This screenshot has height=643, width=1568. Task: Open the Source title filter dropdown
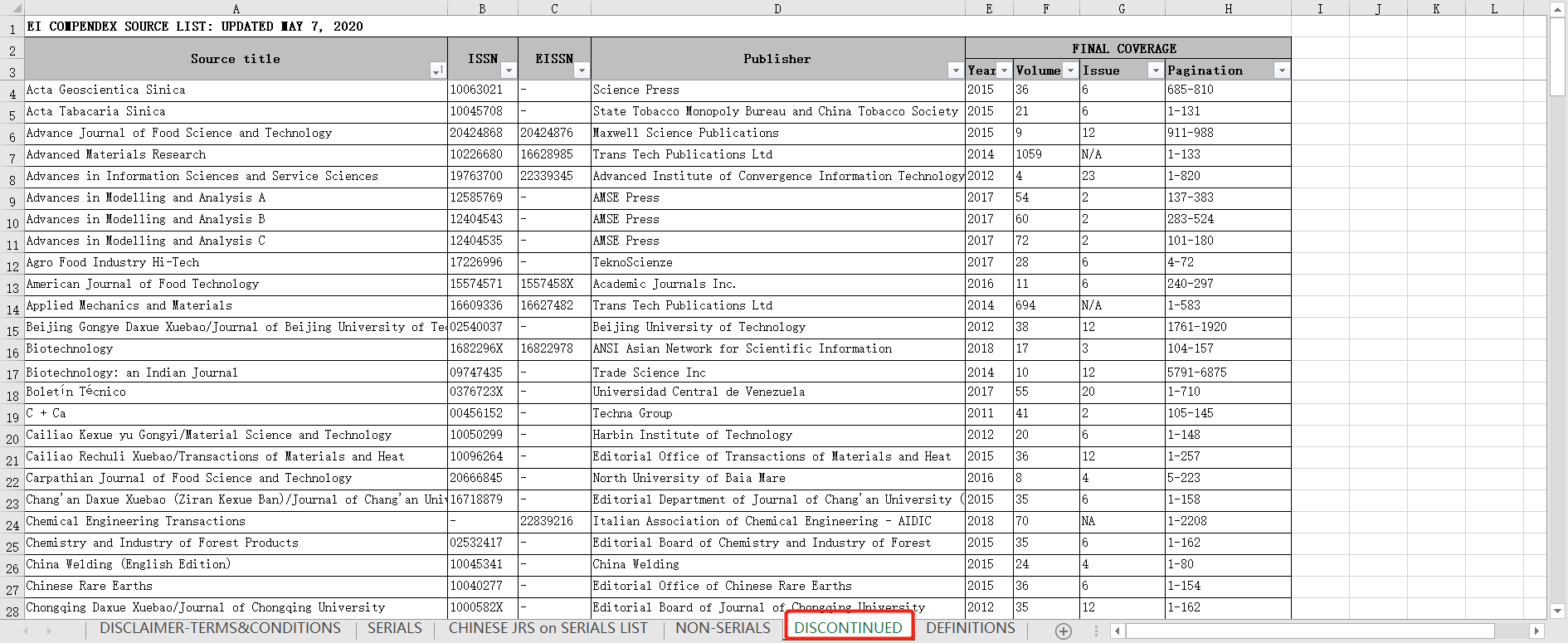click(438, 71)
